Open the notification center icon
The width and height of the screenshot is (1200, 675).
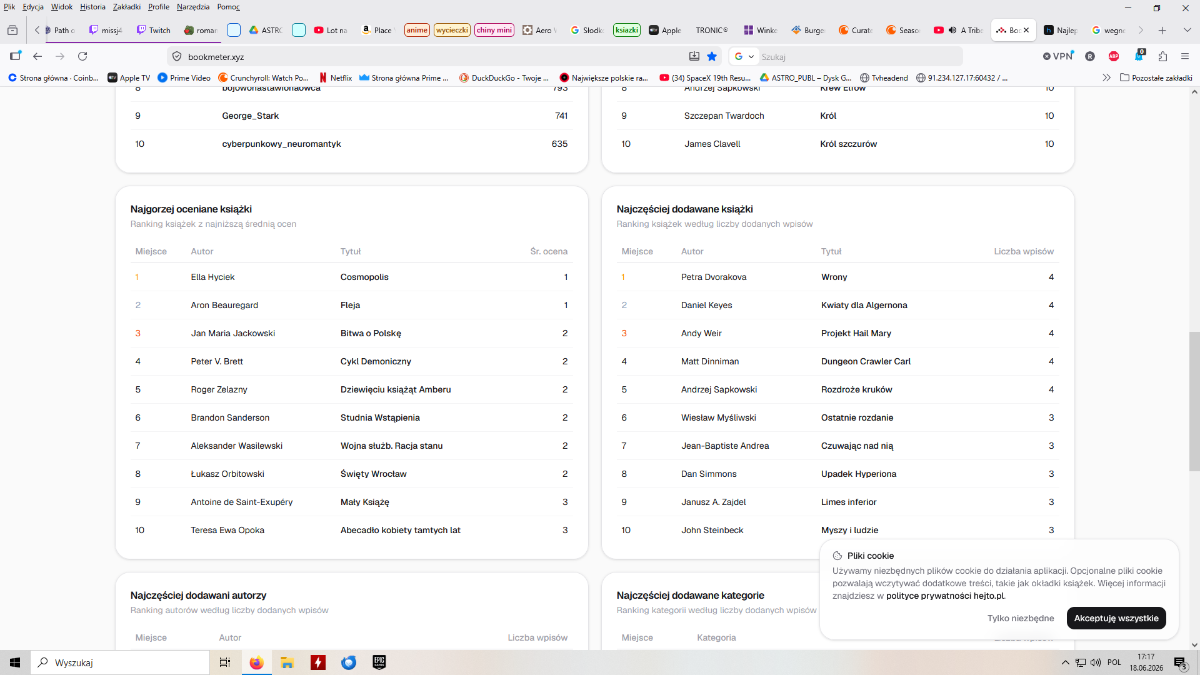pos(1180,662)
